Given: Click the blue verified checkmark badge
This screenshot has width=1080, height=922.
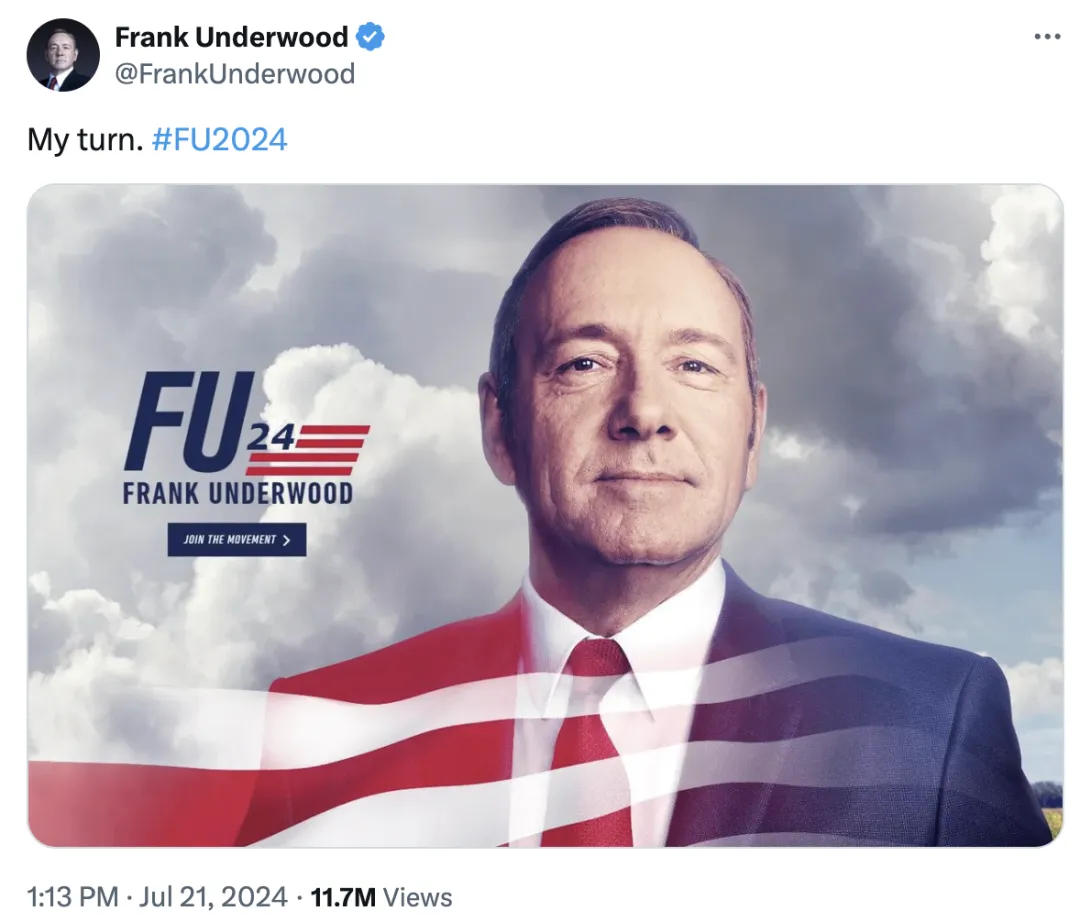Looking at the screenshot, I should (x=370, y=36).
